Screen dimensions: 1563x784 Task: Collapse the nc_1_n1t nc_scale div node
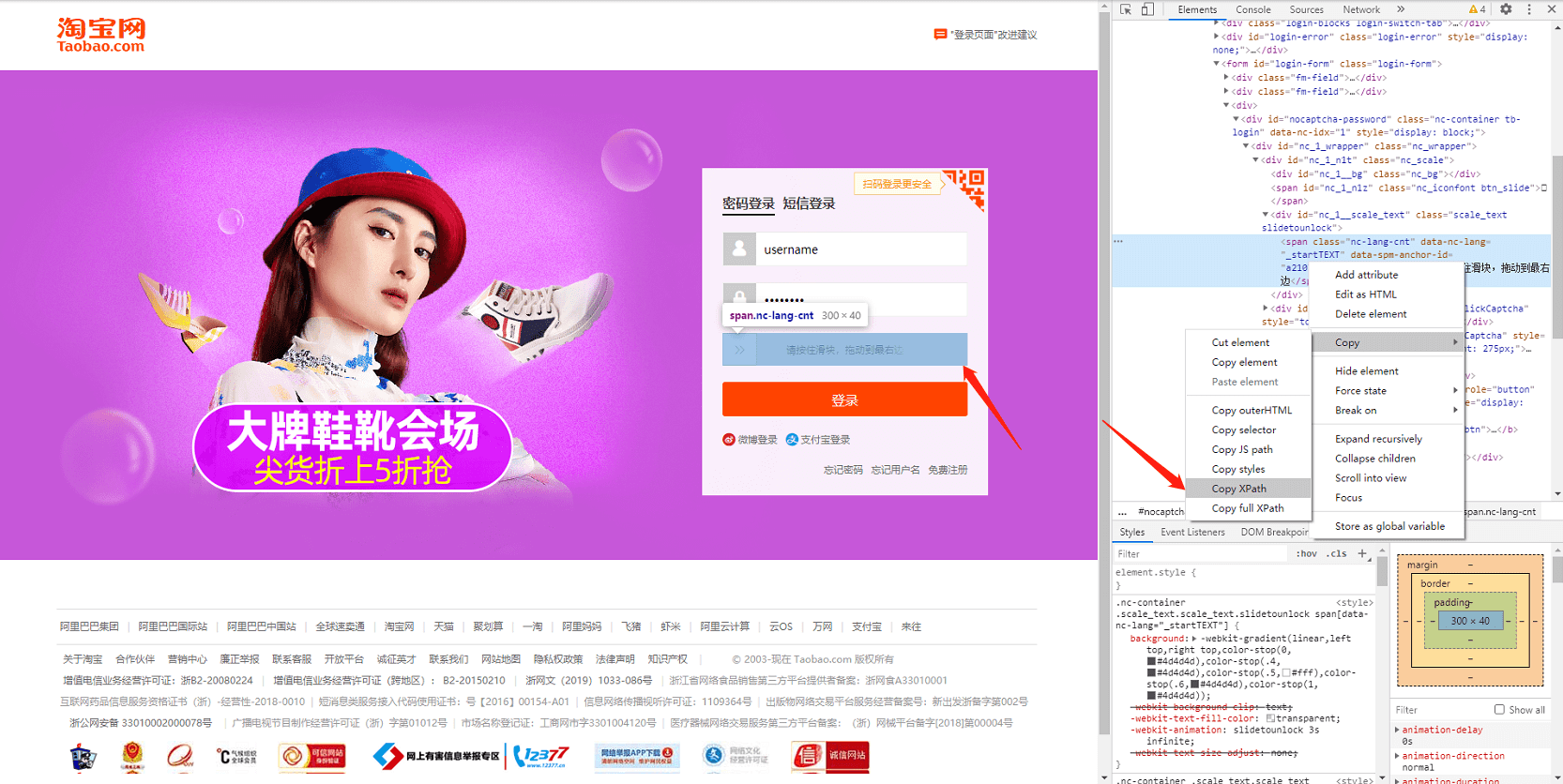tap(1256, 160)
